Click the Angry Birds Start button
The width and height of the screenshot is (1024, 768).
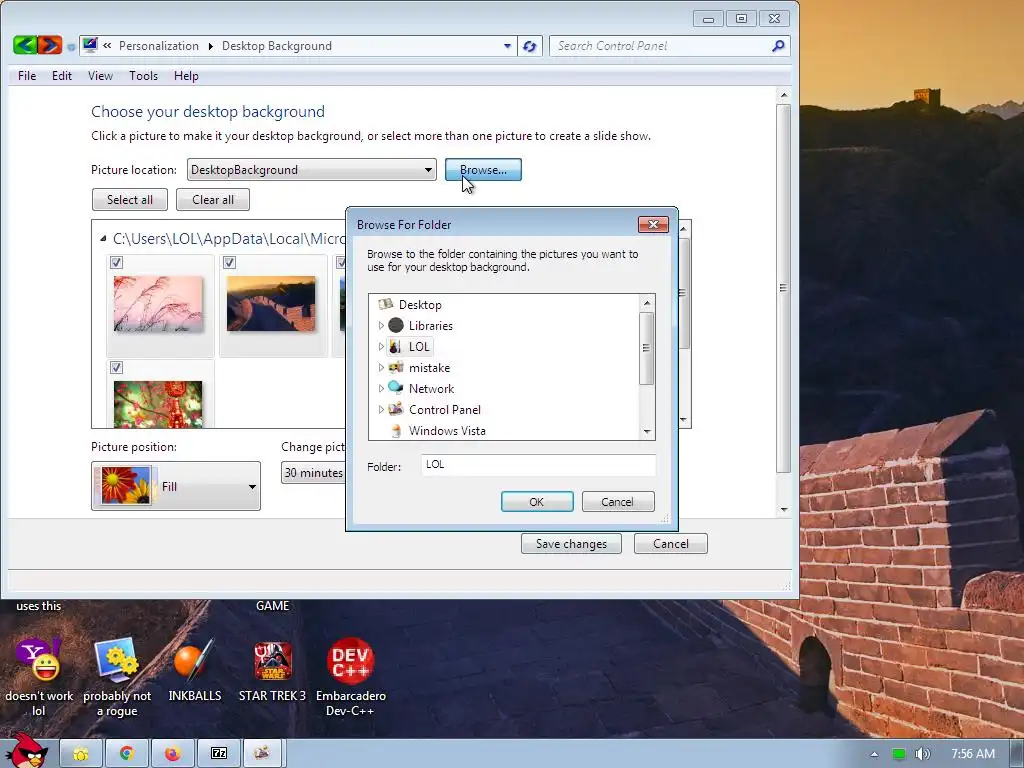(x=26, y=750)
